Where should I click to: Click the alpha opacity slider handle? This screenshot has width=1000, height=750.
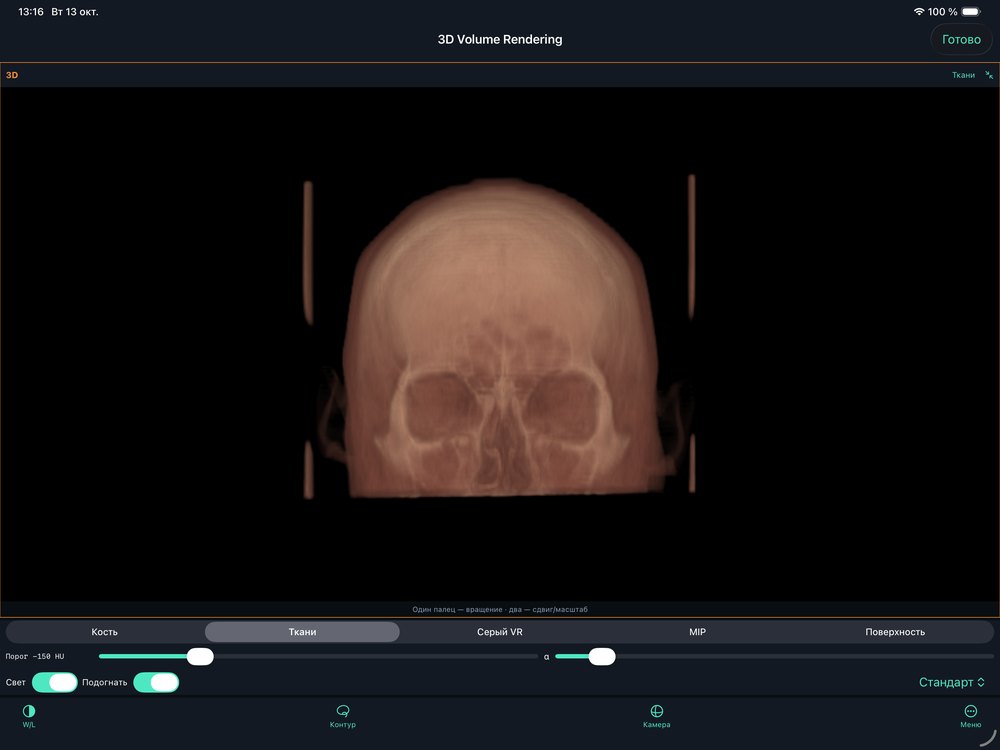601,656
